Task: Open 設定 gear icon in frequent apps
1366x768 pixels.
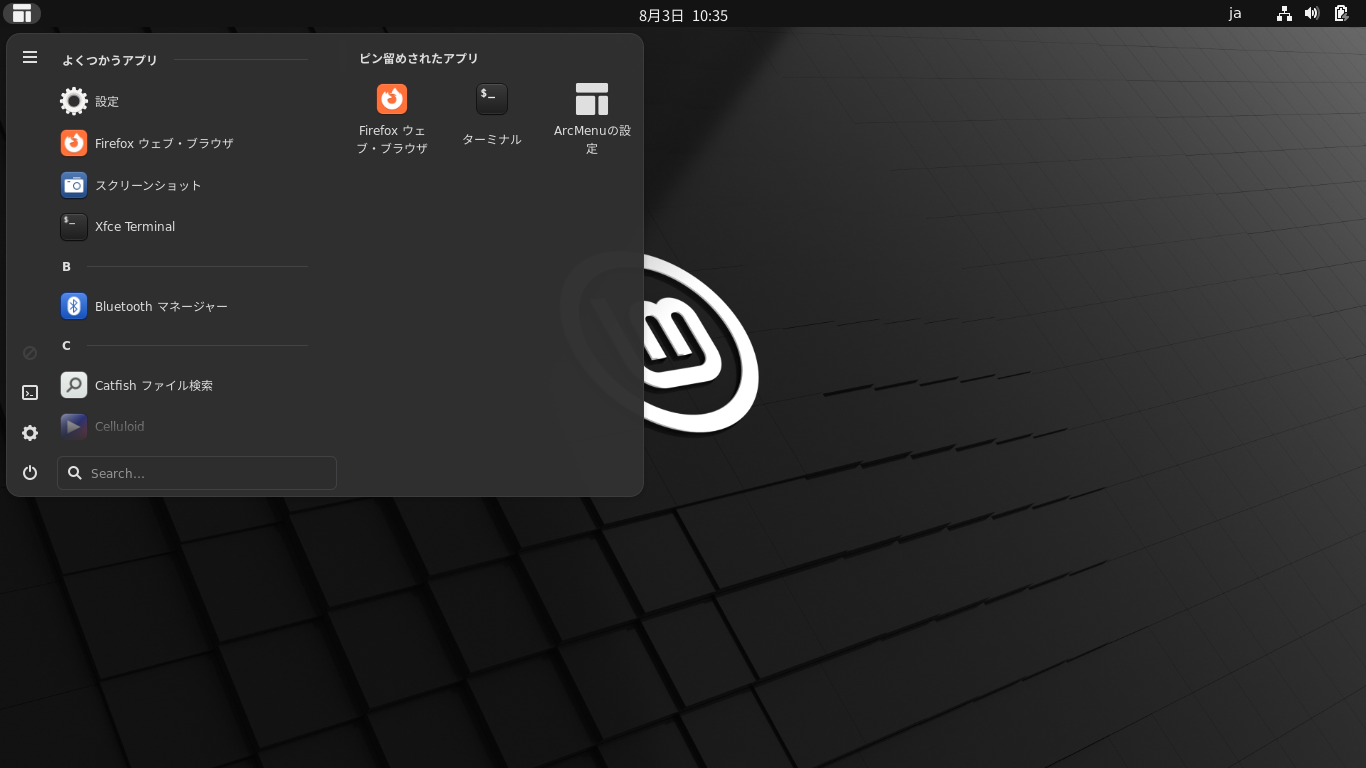Action: tap(74, 101)
